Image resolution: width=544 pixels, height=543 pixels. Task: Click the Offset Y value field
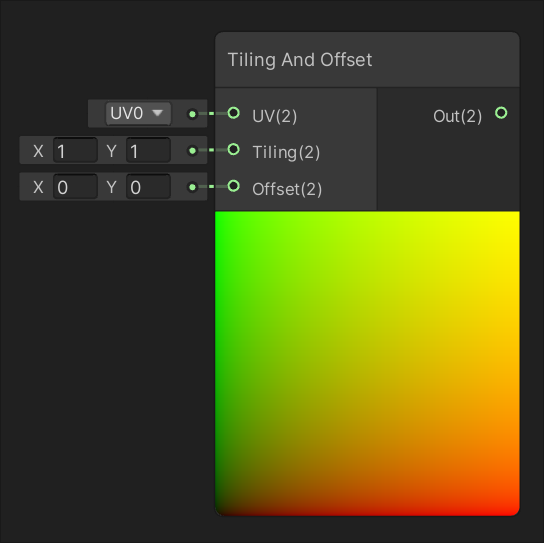coord(148,187)
